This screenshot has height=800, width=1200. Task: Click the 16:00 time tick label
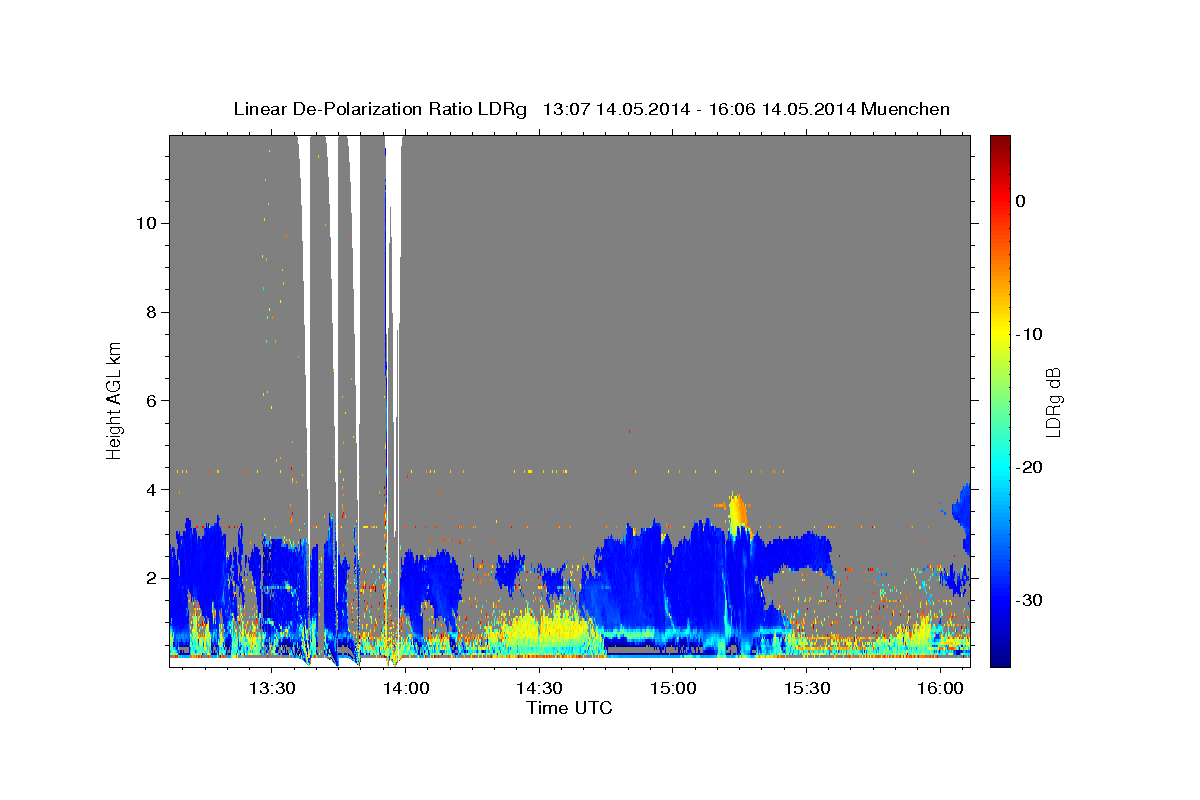pos(941,688)
